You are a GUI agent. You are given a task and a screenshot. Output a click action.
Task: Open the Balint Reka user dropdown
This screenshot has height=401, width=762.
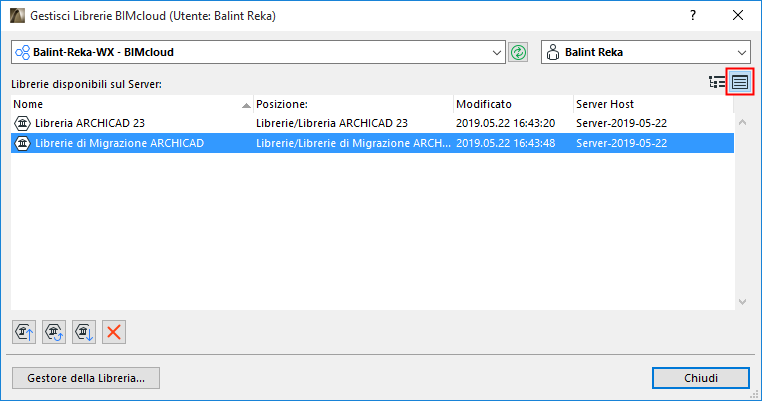tap(645, 52)
